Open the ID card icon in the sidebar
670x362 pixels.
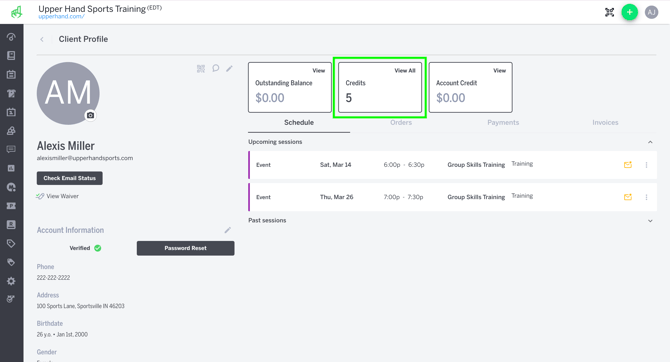click(x=11, y=224)
